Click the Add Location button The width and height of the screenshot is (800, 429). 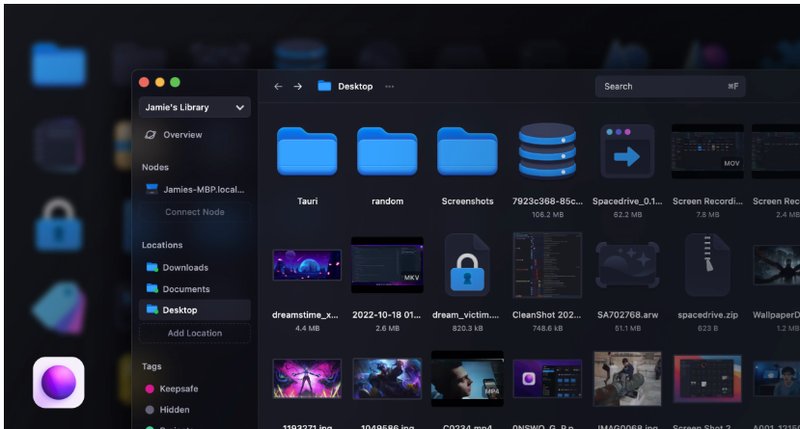pos(194,333)
